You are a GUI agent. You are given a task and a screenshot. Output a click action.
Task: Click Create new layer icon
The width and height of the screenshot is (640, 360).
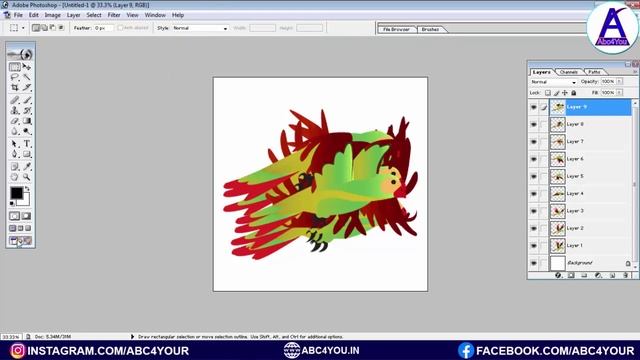point(612,276)
